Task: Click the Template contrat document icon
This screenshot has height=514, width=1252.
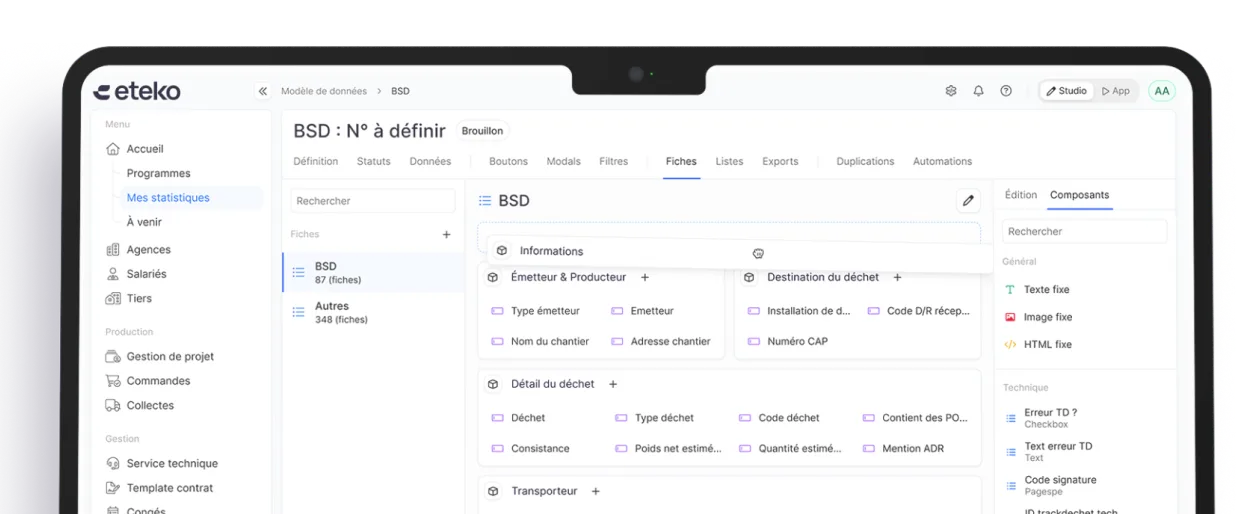Action: pyautogui.click(x=113, y=488)
